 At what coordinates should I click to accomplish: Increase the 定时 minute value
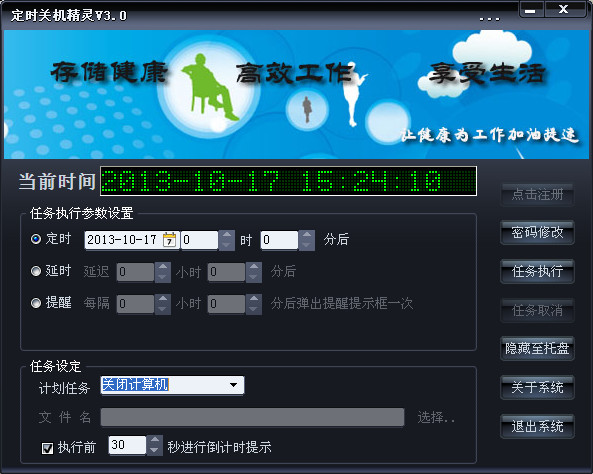(x=307, y=235)
